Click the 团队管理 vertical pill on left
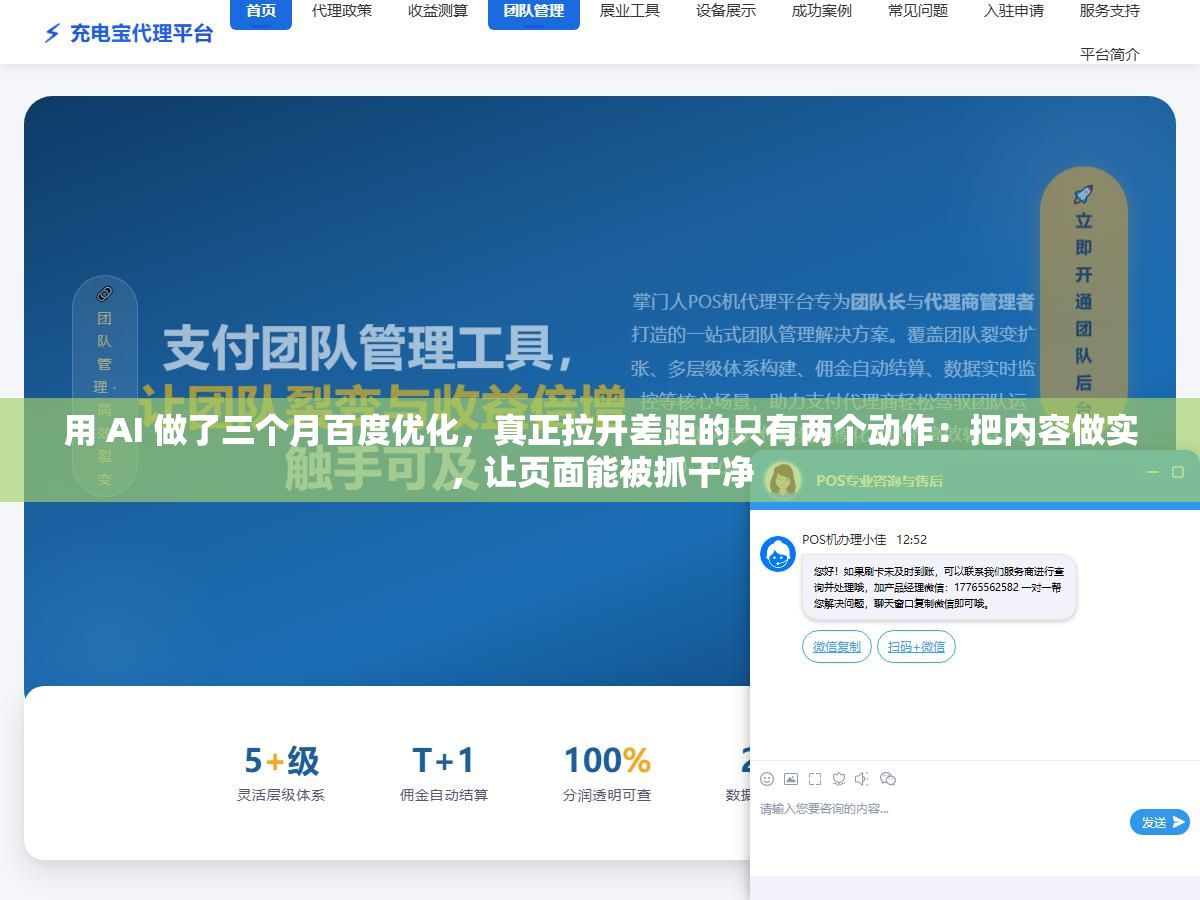1200x900 pixels. [105, 385]
